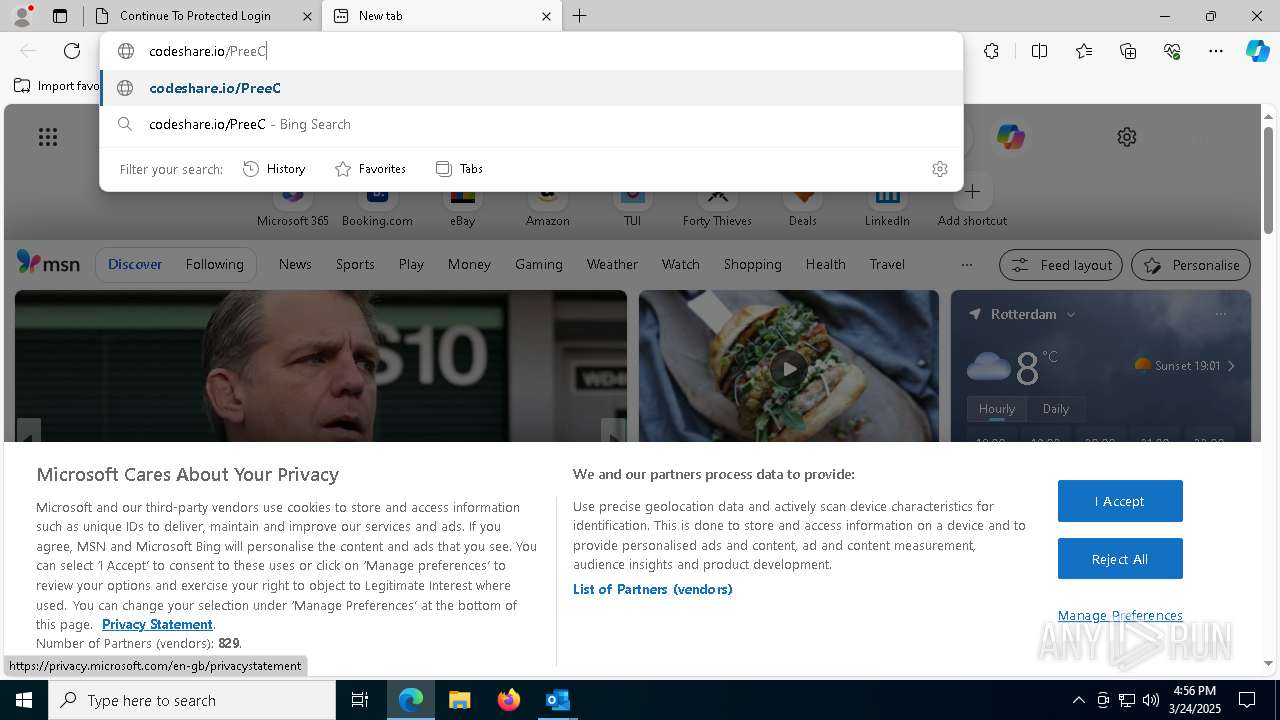Image resolution: width=1280 pixels, height=720 pixels.
Task: Open Browser essentials heart icon
Action: (1172, 51)
